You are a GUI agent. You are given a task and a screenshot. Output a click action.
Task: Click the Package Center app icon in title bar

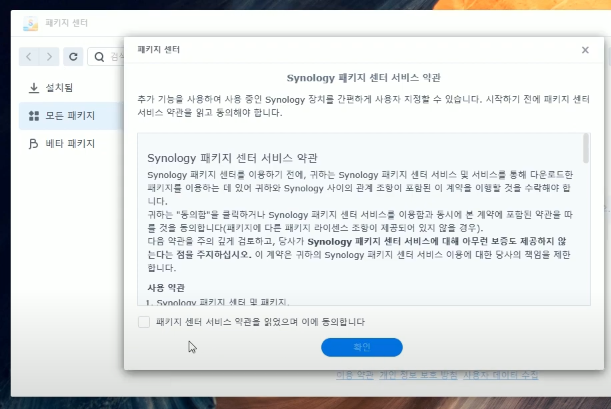[x=30, y=23]
